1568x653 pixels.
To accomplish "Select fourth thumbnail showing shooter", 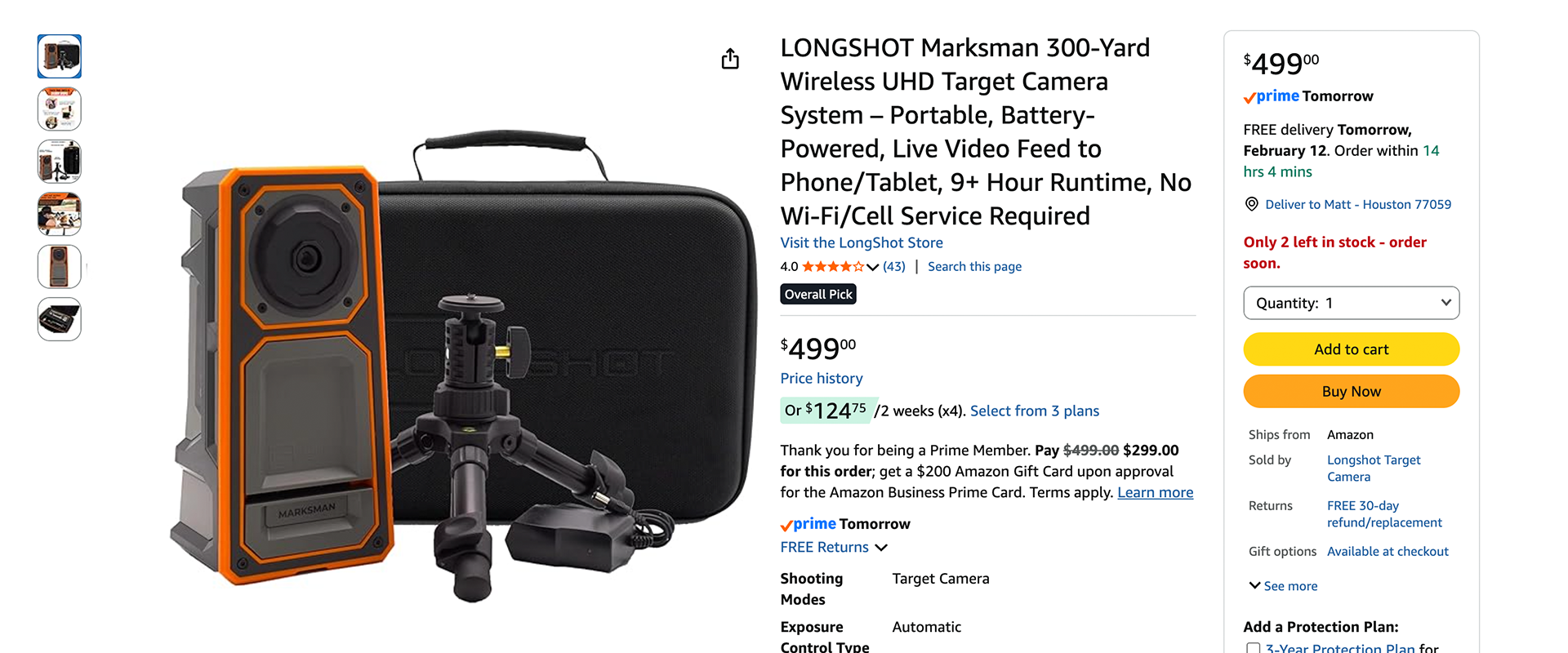I will click(60, 214).
